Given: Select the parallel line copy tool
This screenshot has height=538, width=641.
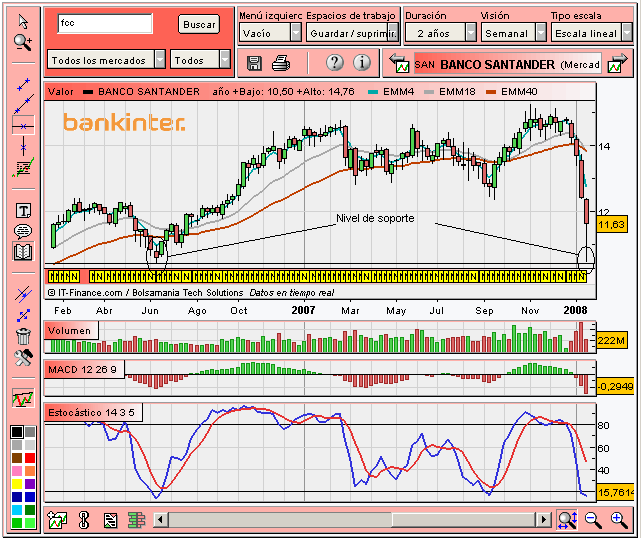Looking at the screenshot, I should [x=23, y=294].
